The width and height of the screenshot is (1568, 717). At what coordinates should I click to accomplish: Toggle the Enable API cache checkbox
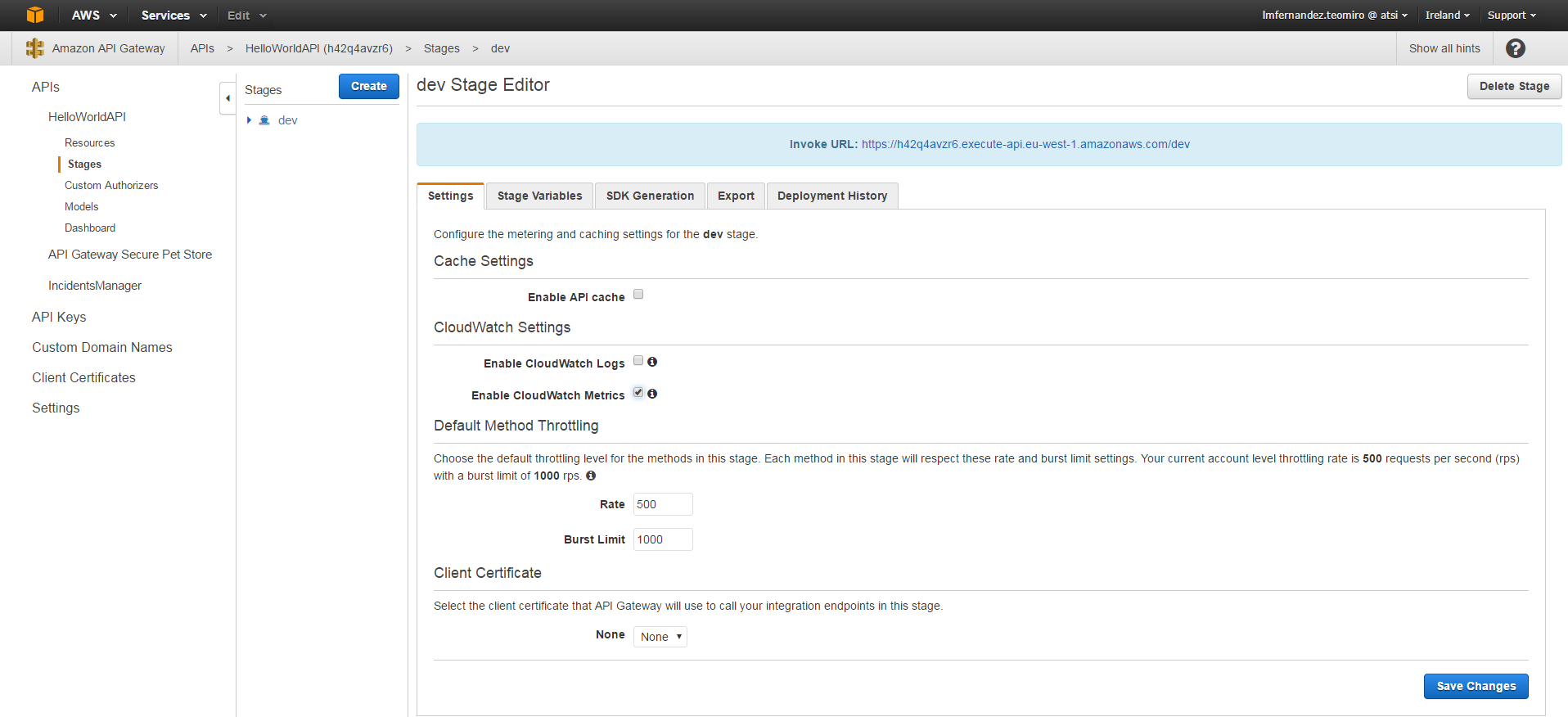[x=638, y=295]
